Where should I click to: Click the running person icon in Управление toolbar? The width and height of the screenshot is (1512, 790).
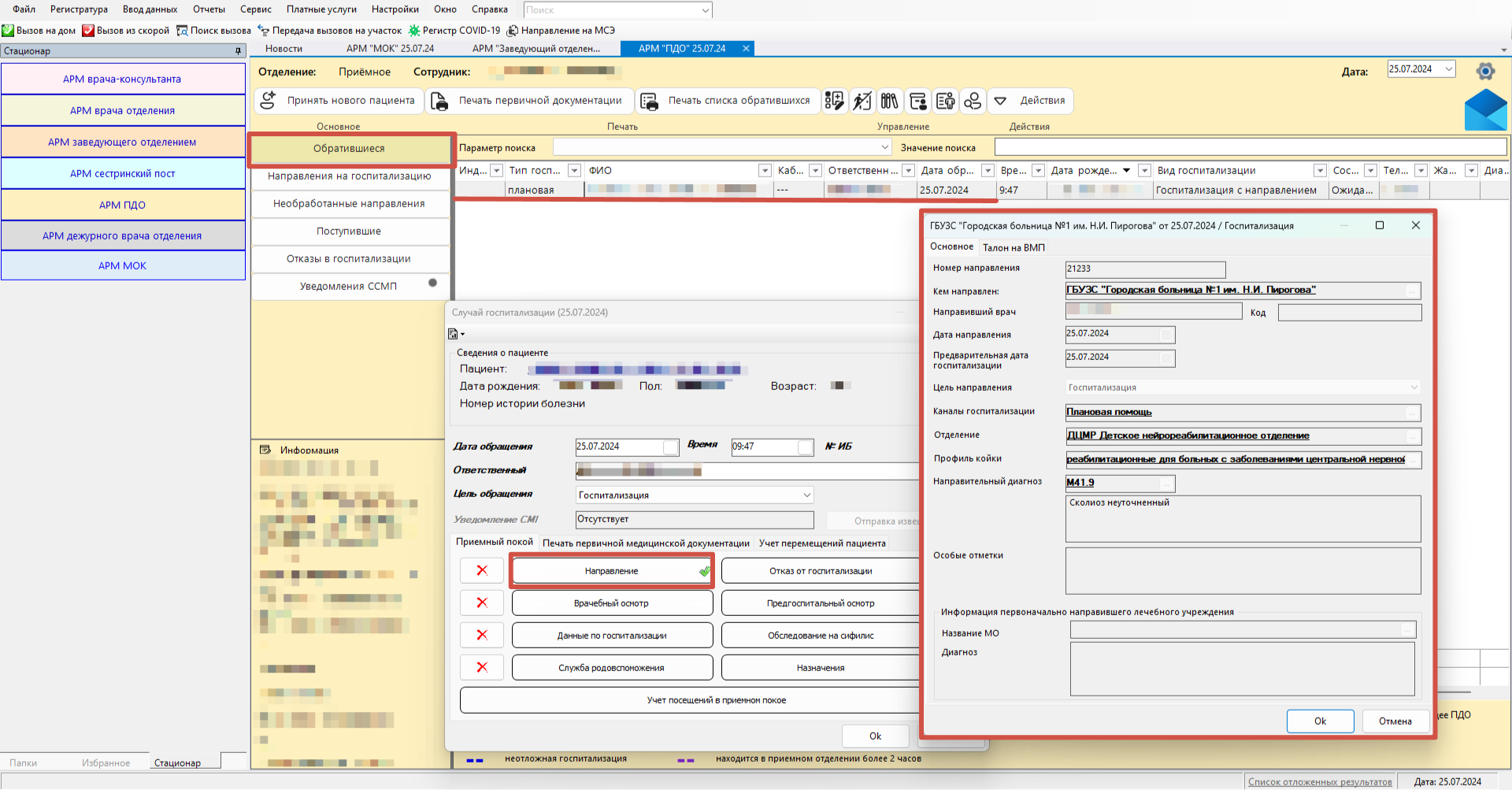click(862, 101)
